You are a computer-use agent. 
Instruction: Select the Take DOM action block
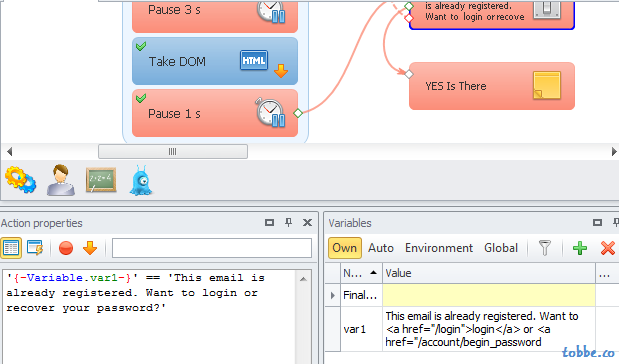tap(215, 61)
